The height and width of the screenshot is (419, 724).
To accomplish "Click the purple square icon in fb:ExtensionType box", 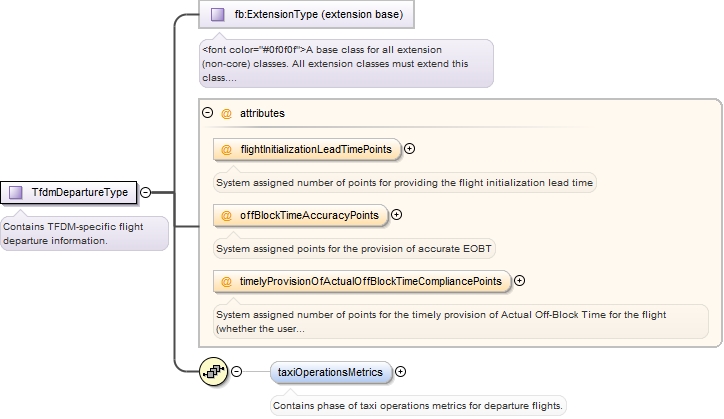I will [x=217, y=14].
